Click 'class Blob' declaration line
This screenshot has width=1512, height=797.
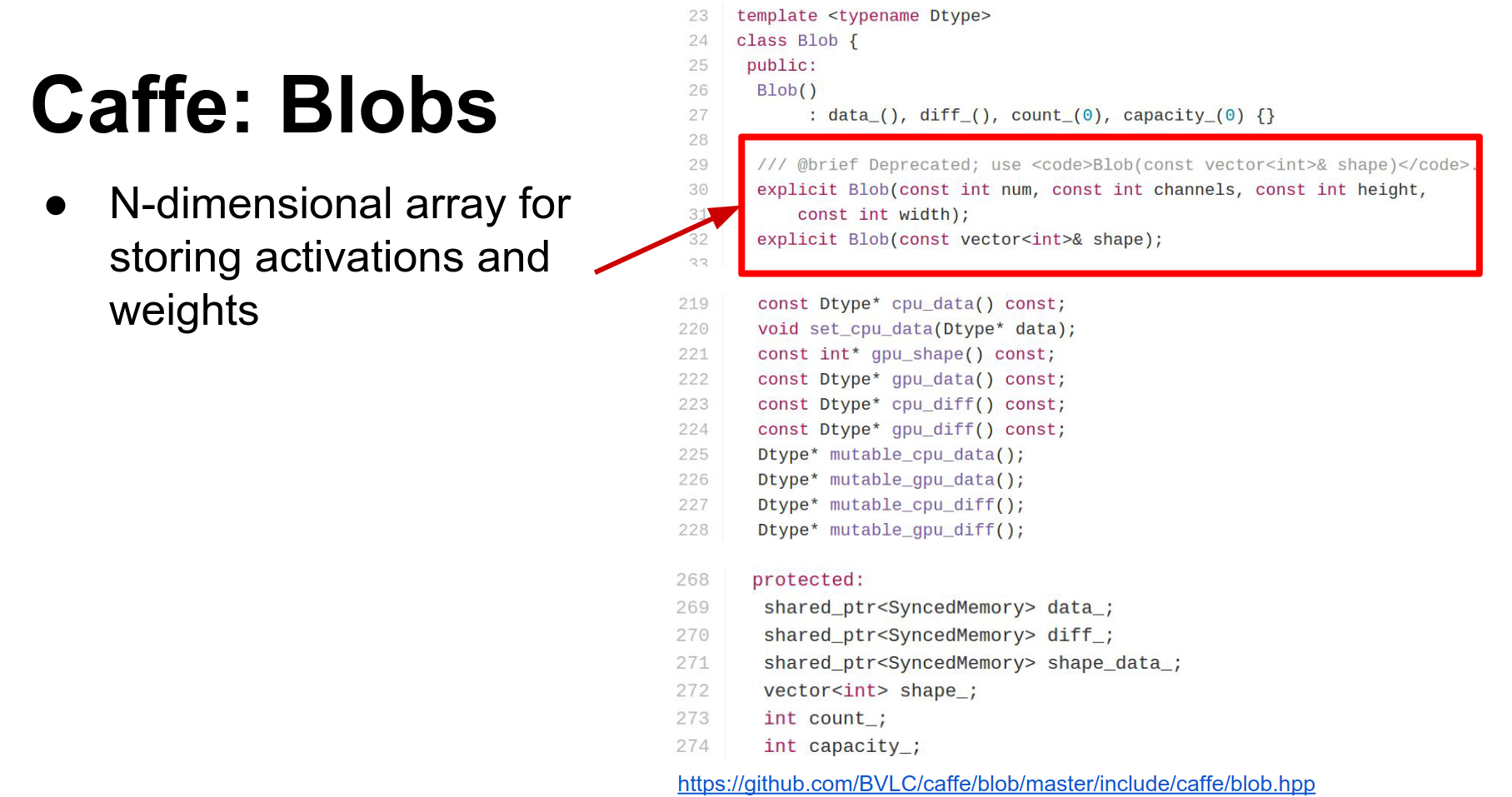click(x=796, y=41)
